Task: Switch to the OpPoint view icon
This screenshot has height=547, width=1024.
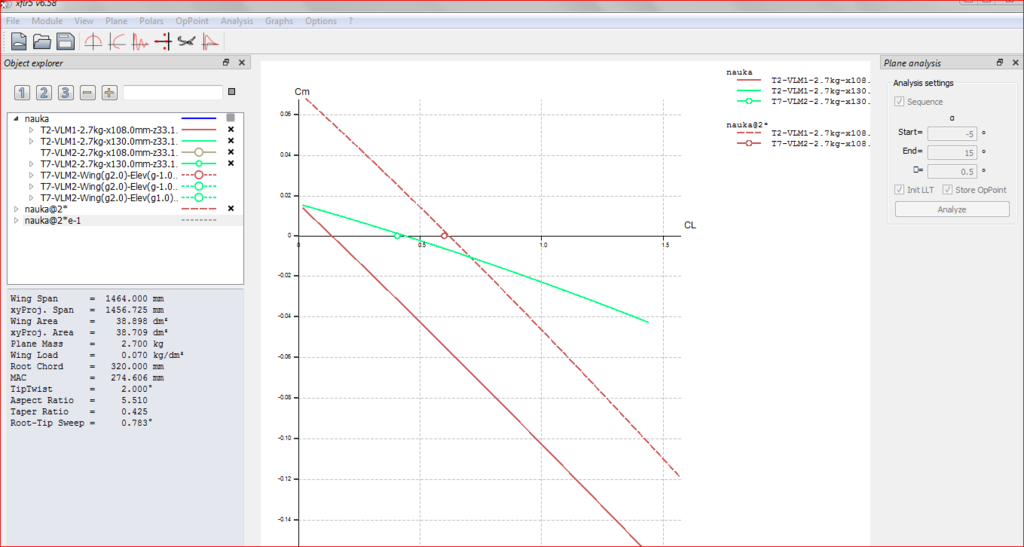Action: pyautogui.click(x=93, y=41)
